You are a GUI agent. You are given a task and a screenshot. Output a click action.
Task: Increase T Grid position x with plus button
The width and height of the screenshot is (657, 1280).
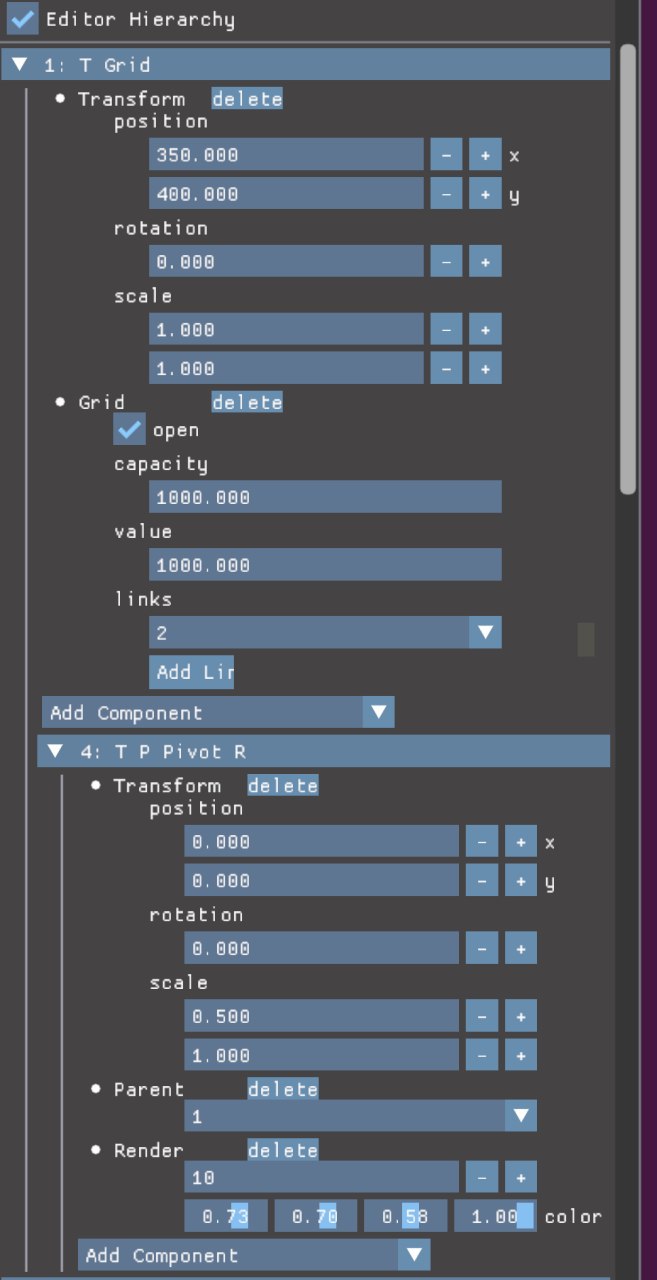[485, 155]
